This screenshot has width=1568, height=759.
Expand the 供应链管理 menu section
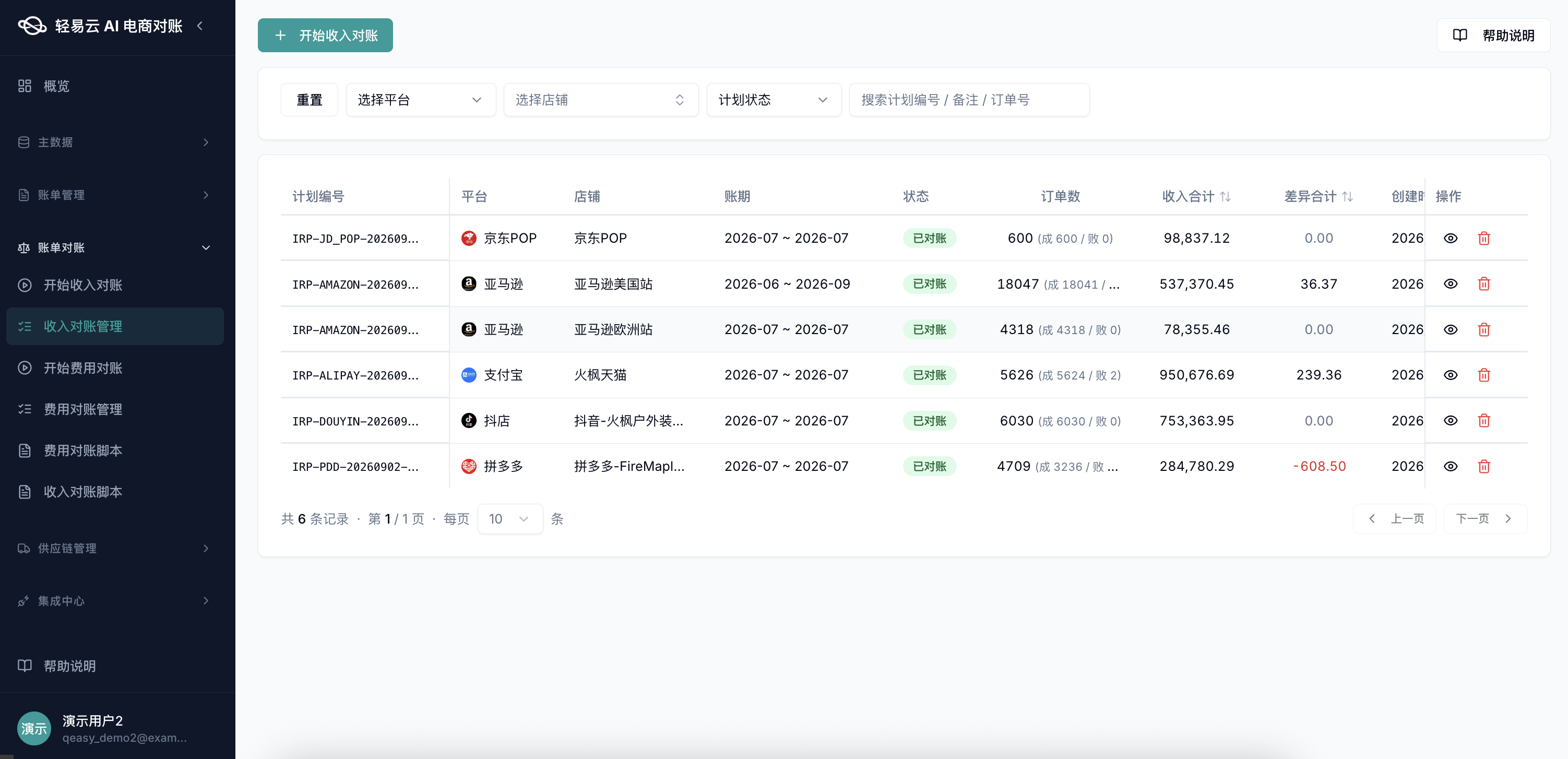coord(115,549)
